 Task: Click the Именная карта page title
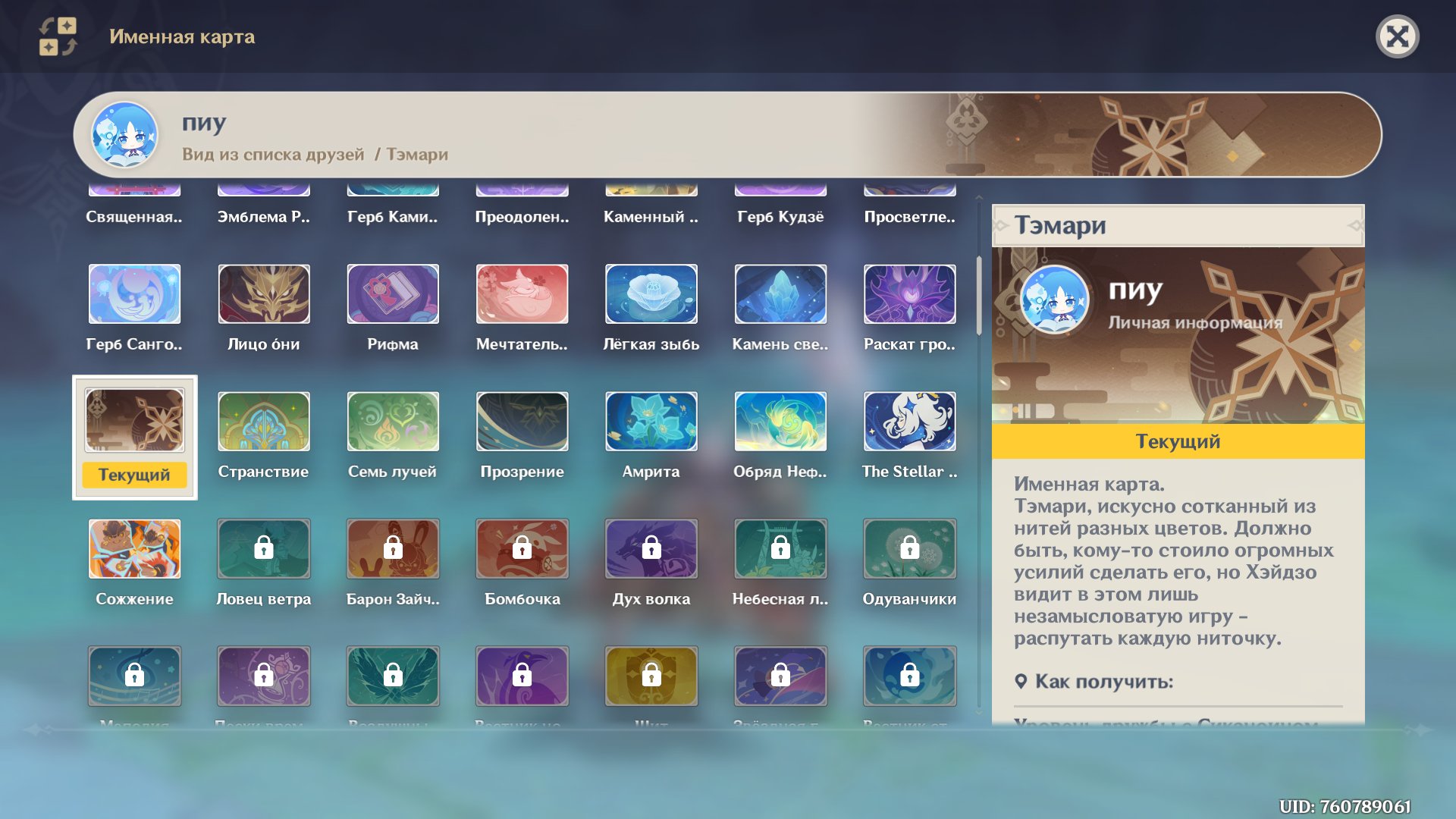point(182,36)
